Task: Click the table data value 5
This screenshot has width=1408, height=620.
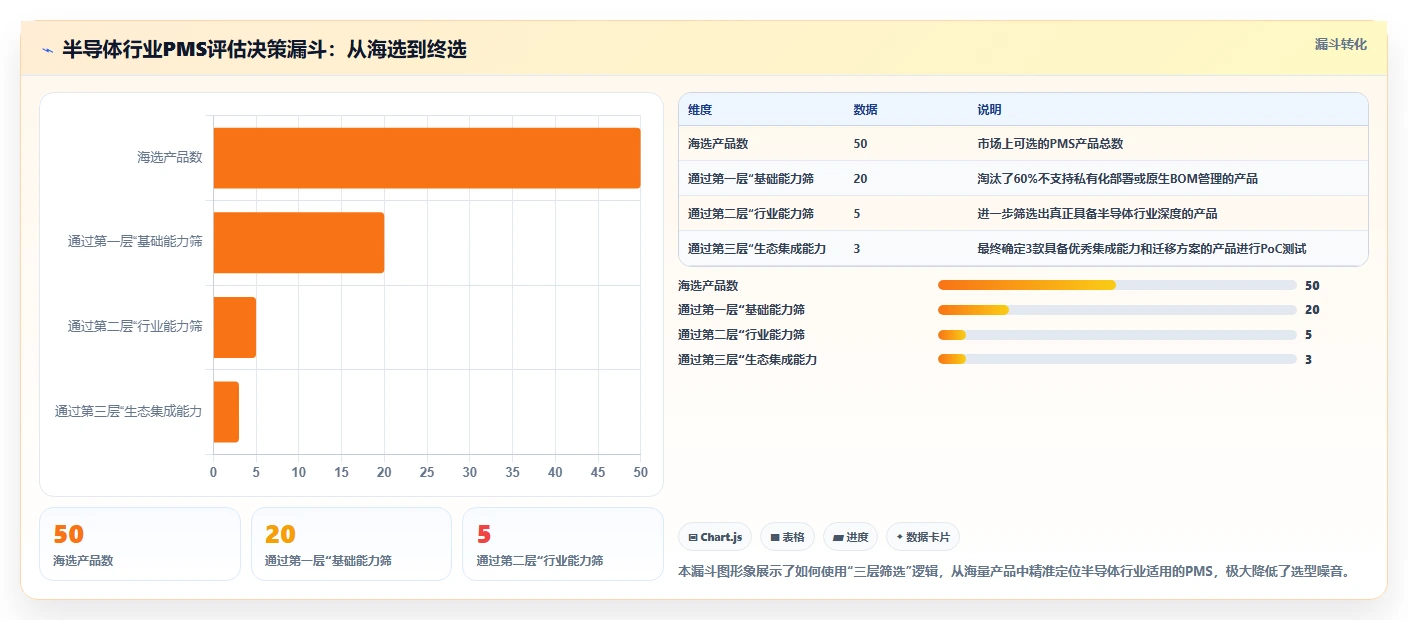Action: tap(857, 214)
